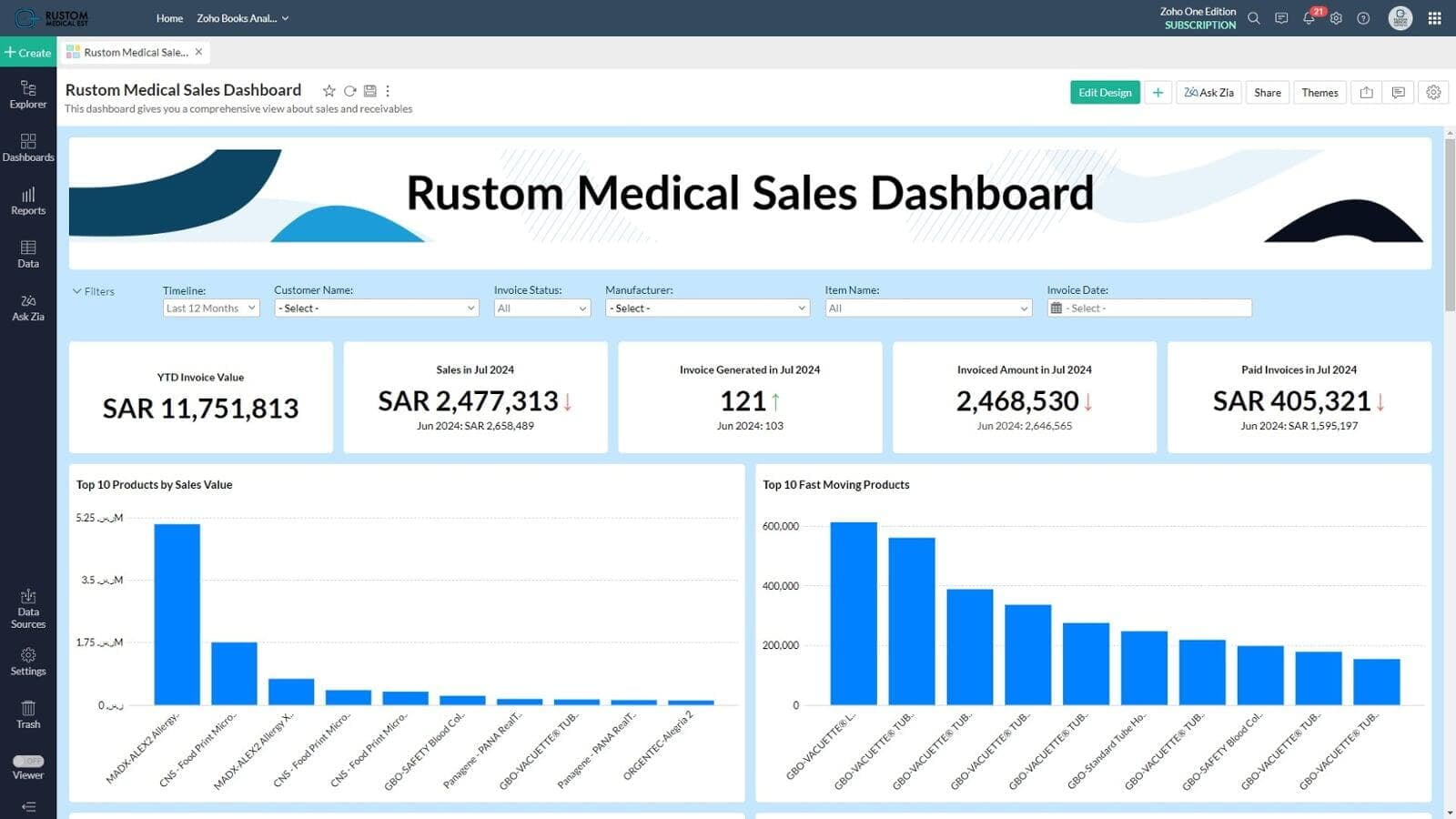Click the GBO-Standard Tube Ho.. axis label
1456x819 pixels.
click(x=1106, y=750)
